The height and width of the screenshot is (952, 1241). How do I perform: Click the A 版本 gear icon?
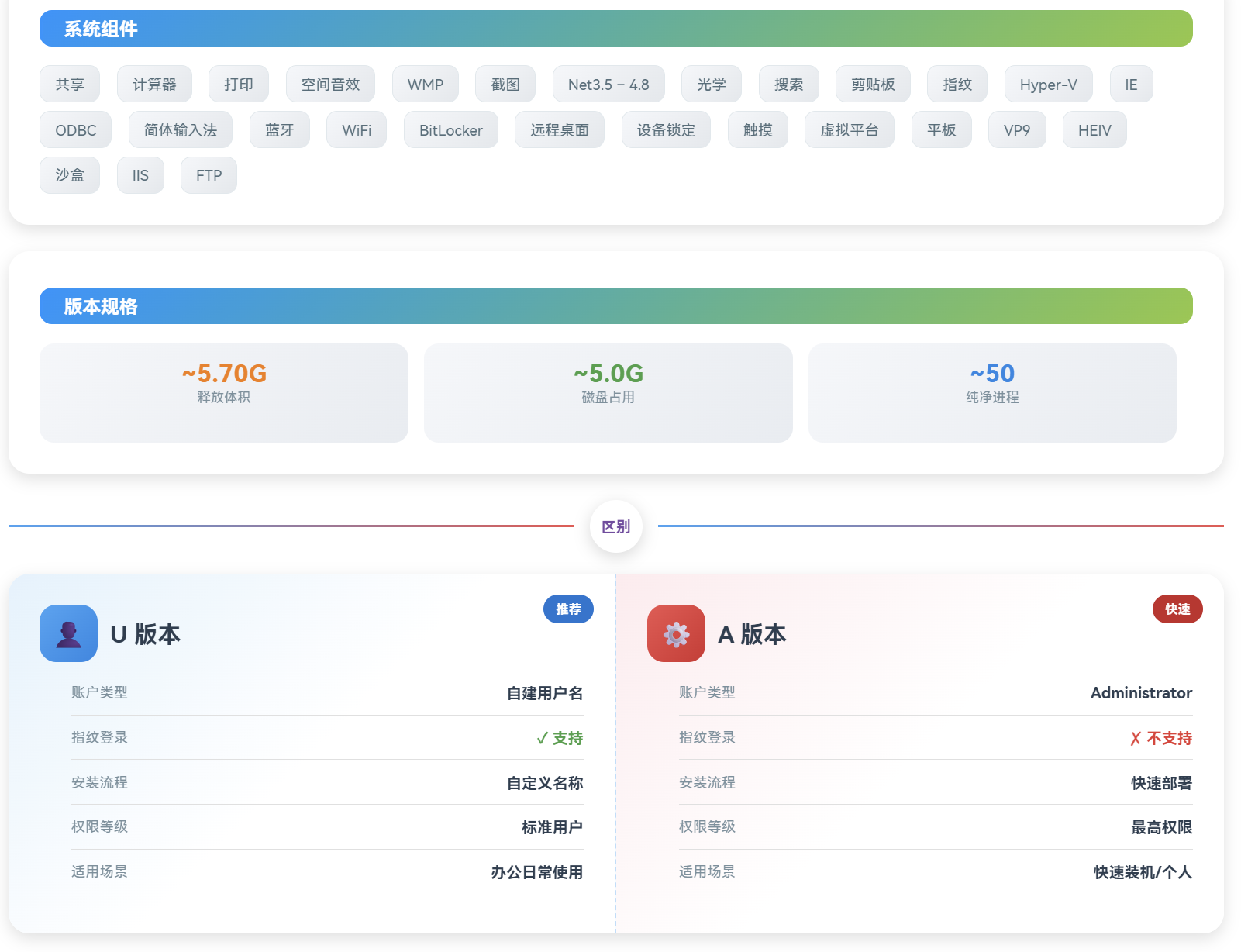pos(676,633)
